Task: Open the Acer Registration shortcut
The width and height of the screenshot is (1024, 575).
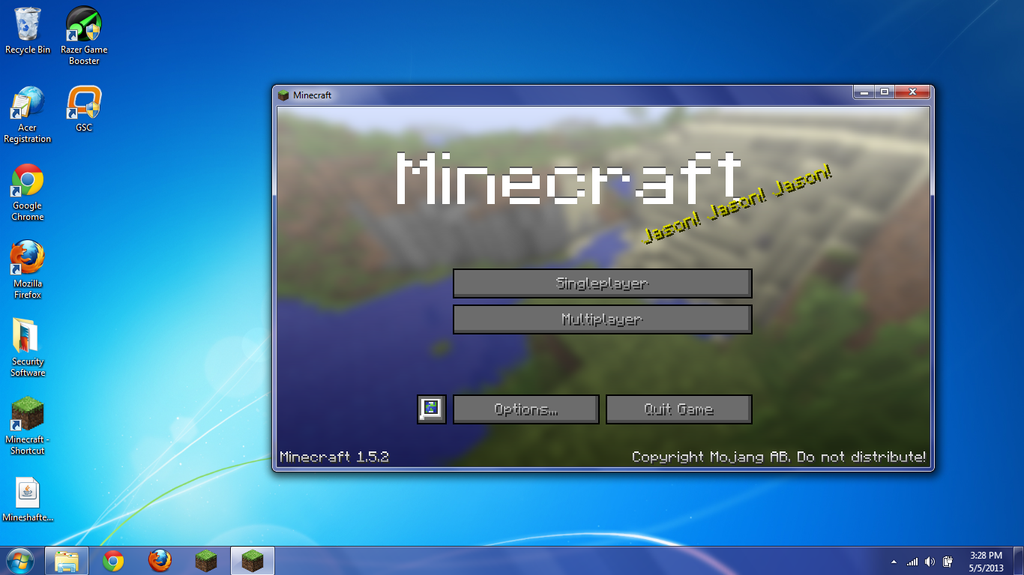Action: [x=27, y=114]
